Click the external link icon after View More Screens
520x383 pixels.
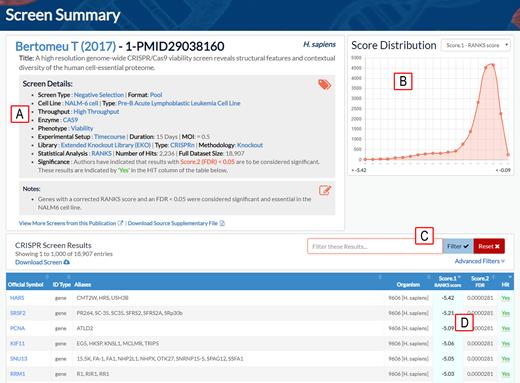pyautogui.click(x=120, y=223)
